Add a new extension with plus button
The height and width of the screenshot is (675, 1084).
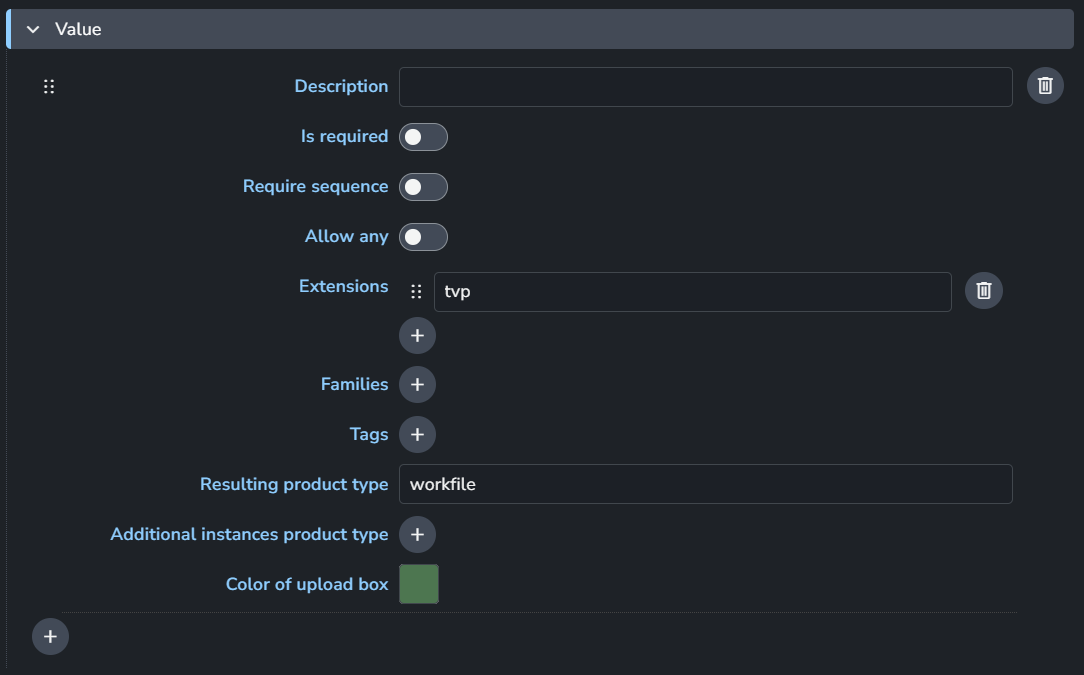pyautogui.click(x=417, y=335)
